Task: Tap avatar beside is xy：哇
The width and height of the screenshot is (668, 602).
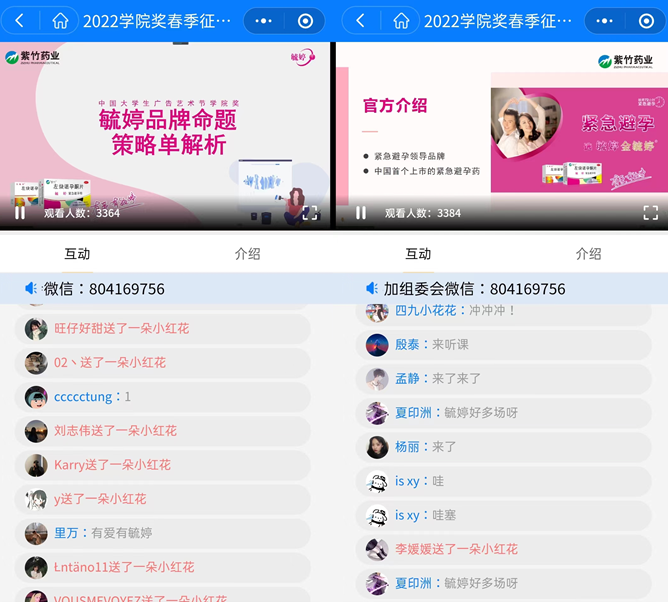Action: coord(377,481)
